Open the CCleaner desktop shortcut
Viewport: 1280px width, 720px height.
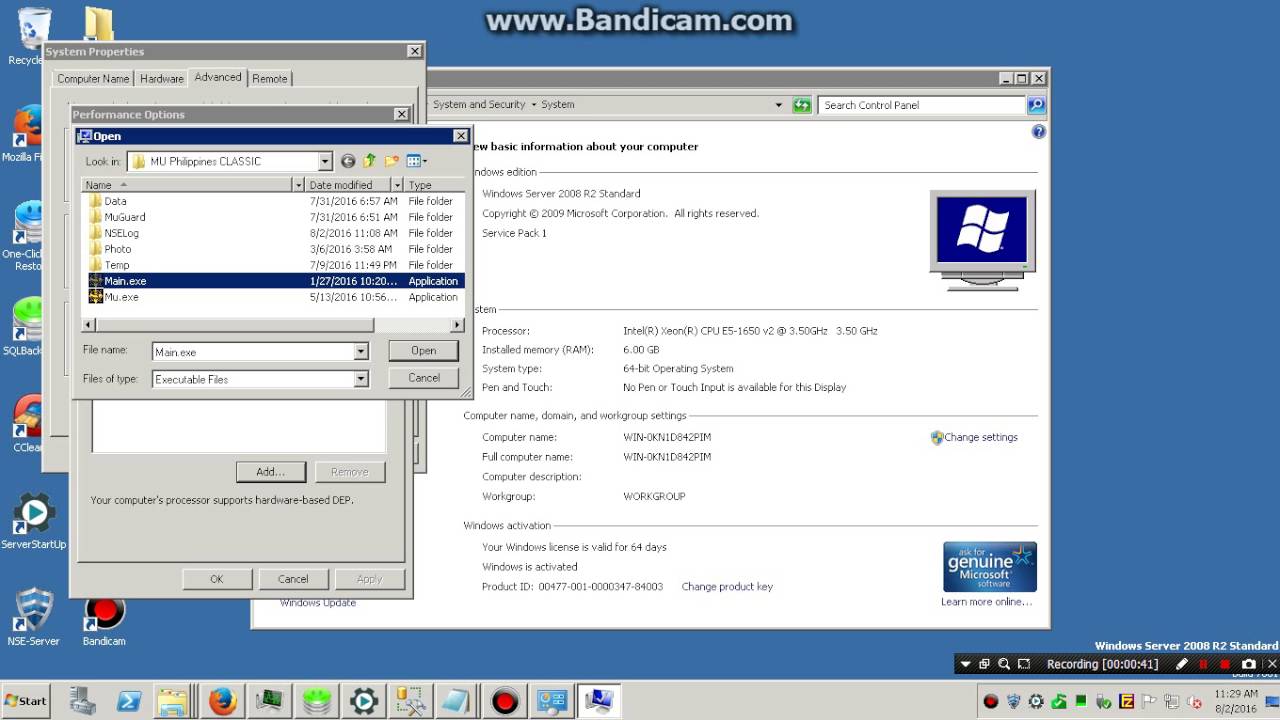click(x=28, y=424)
